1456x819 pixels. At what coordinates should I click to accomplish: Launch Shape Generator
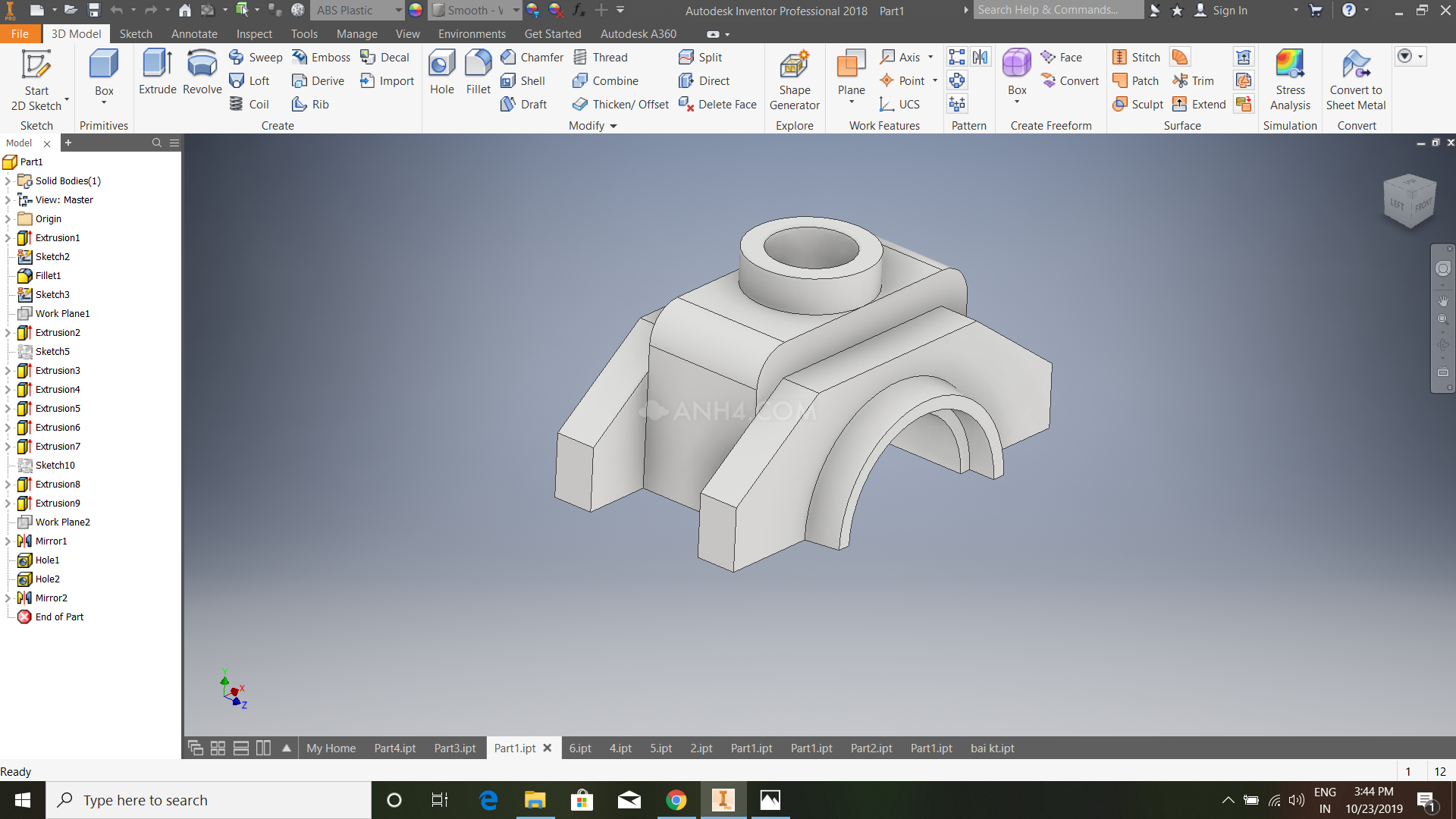795,80
